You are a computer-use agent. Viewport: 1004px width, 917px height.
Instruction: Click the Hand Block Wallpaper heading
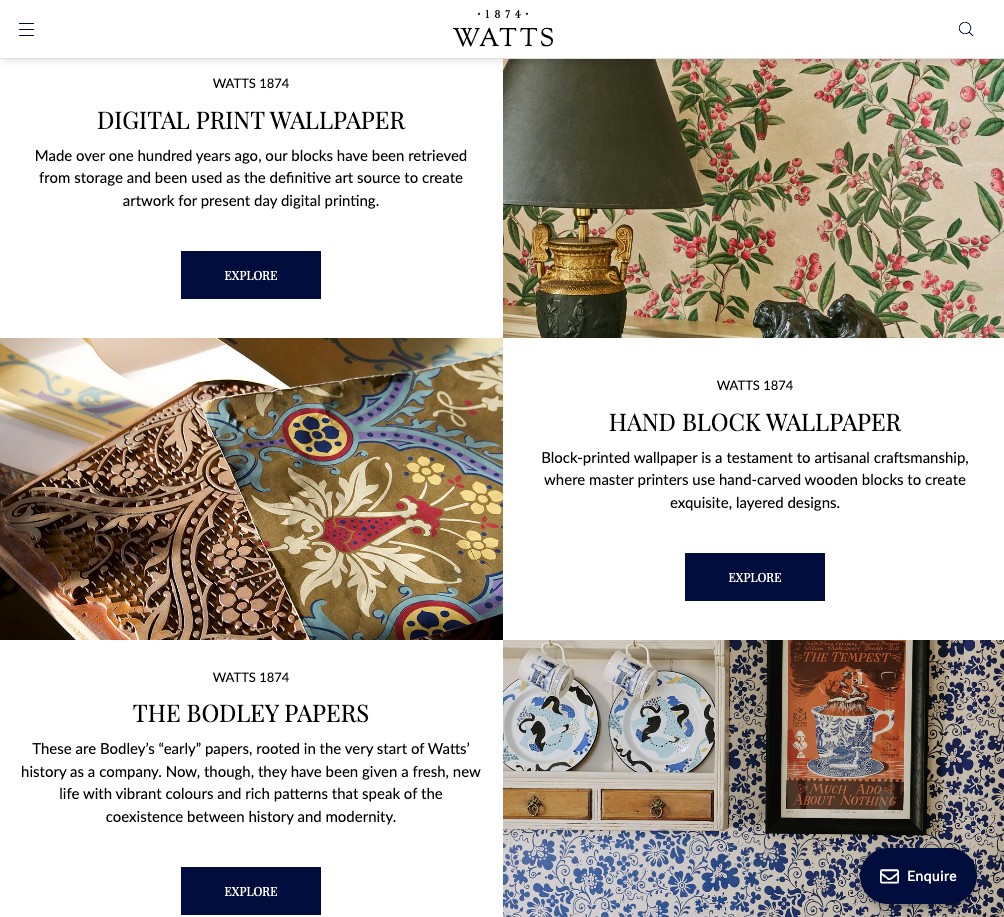coord(755,423)
